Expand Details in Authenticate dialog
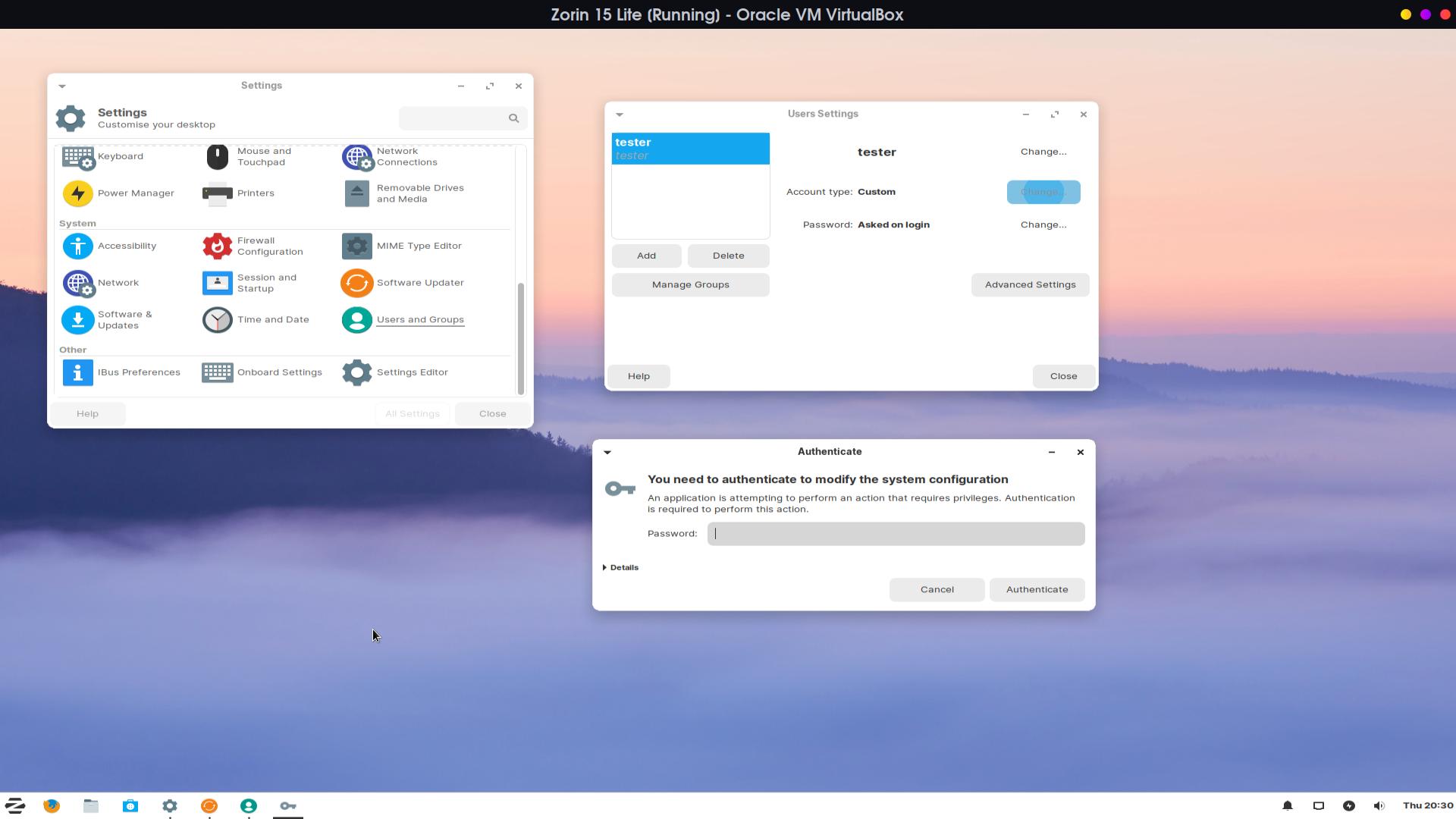The width and height of the screenshot is (1456, 819). [x=620, y=567]
